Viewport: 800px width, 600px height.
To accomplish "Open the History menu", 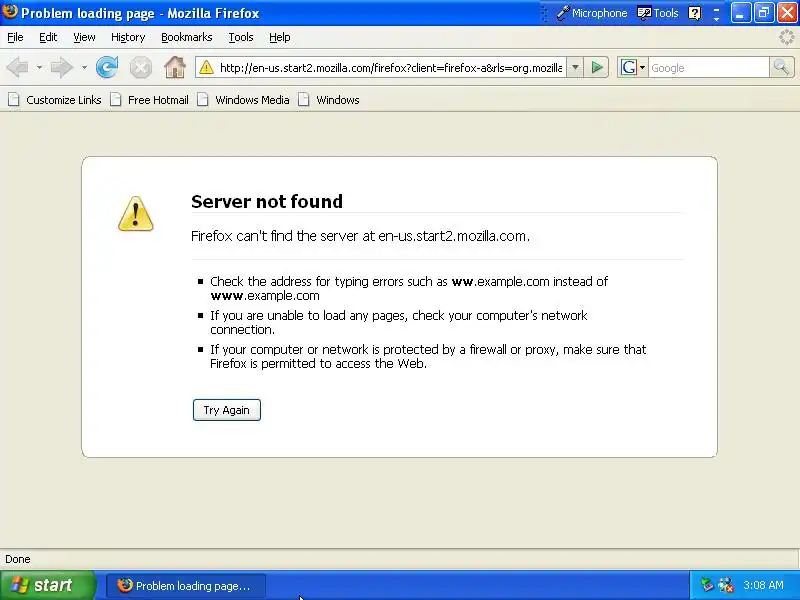I will pos(128,37).
